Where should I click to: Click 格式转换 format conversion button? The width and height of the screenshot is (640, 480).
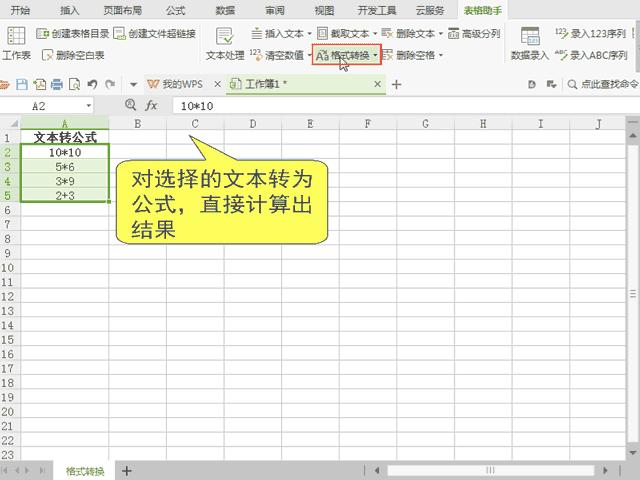347,55
